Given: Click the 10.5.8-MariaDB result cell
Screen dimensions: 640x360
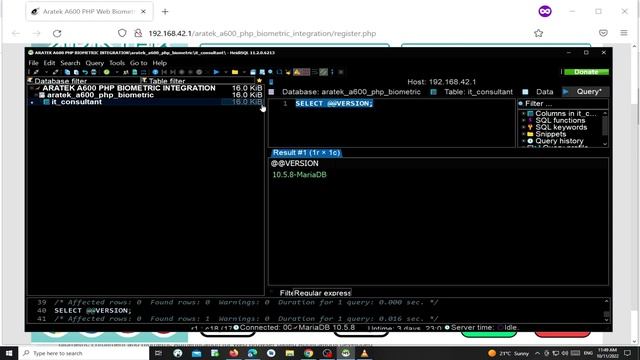Looking at the screenshot, I should point(299,175).
